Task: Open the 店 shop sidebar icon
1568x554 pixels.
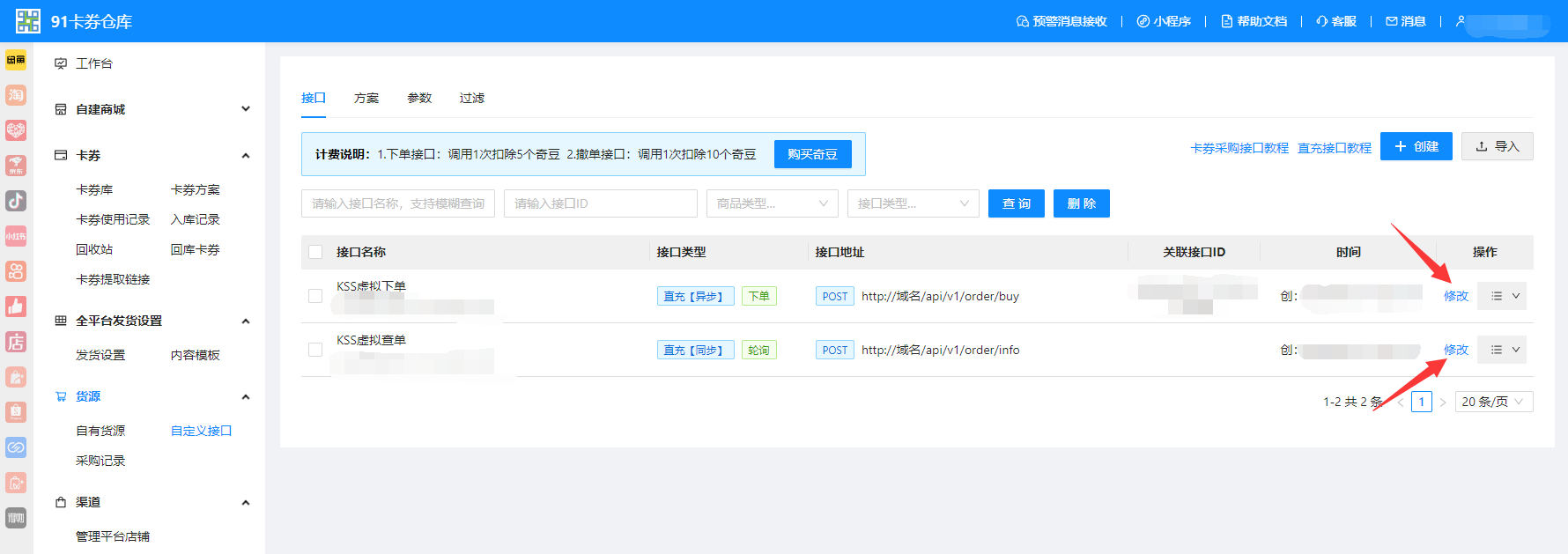Action: tap(16, 342)
